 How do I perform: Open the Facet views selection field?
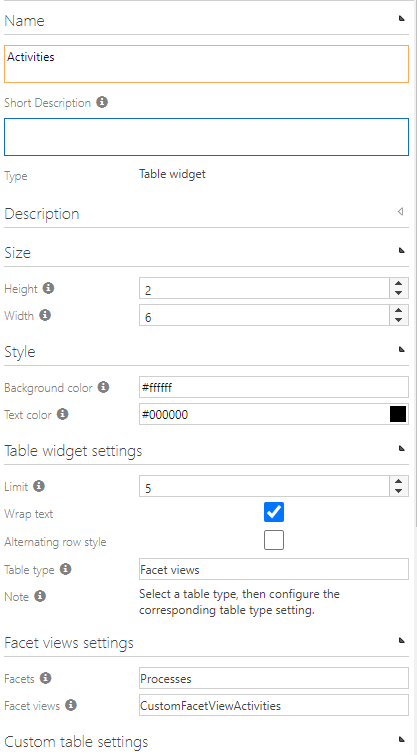[274, 705]
